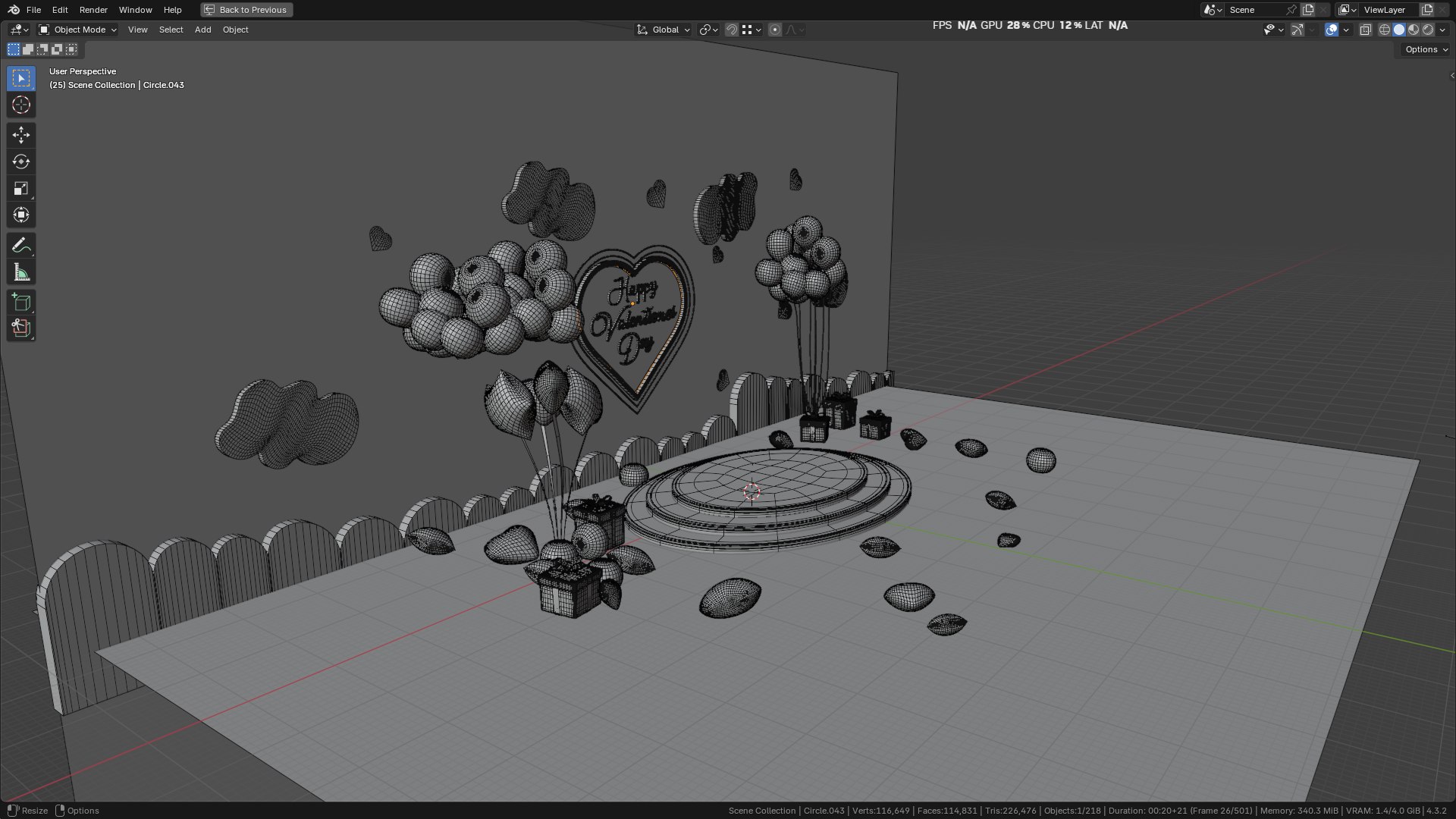Screen dimensions: 1456x819
Task: Open the viewport Object menu
Action: pos(235,30)
